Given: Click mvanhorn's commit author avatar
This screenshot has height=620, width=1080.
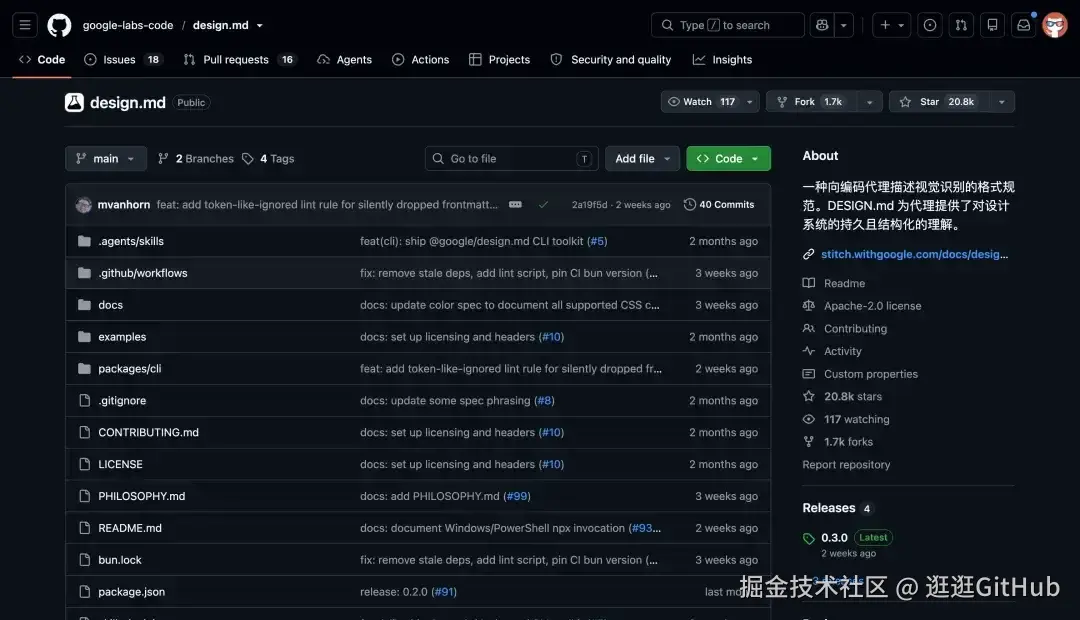Looking at the screenshot, I should point(83,205).
